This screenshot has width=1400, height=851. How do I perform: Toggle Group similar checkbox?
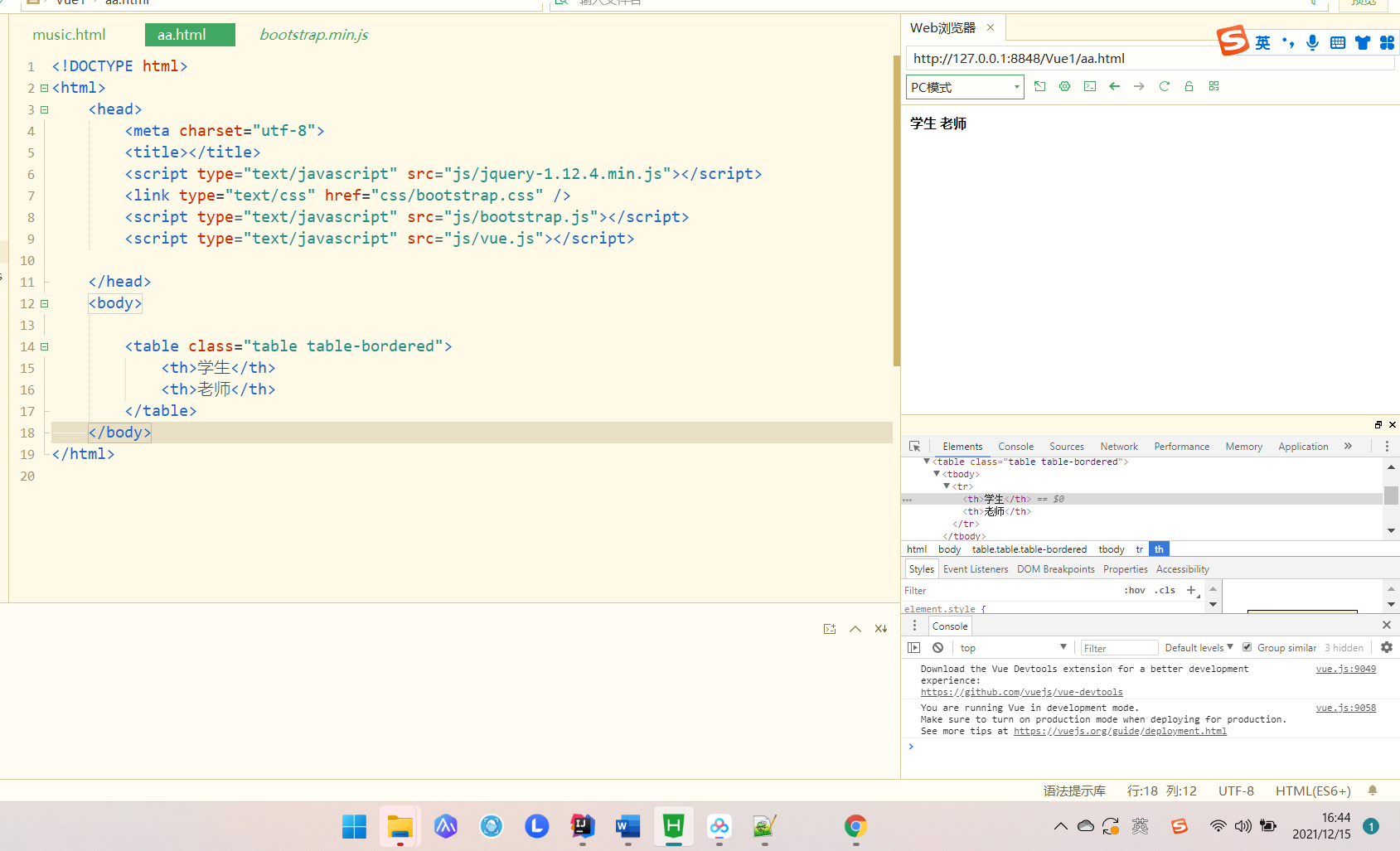(1247, 647)
